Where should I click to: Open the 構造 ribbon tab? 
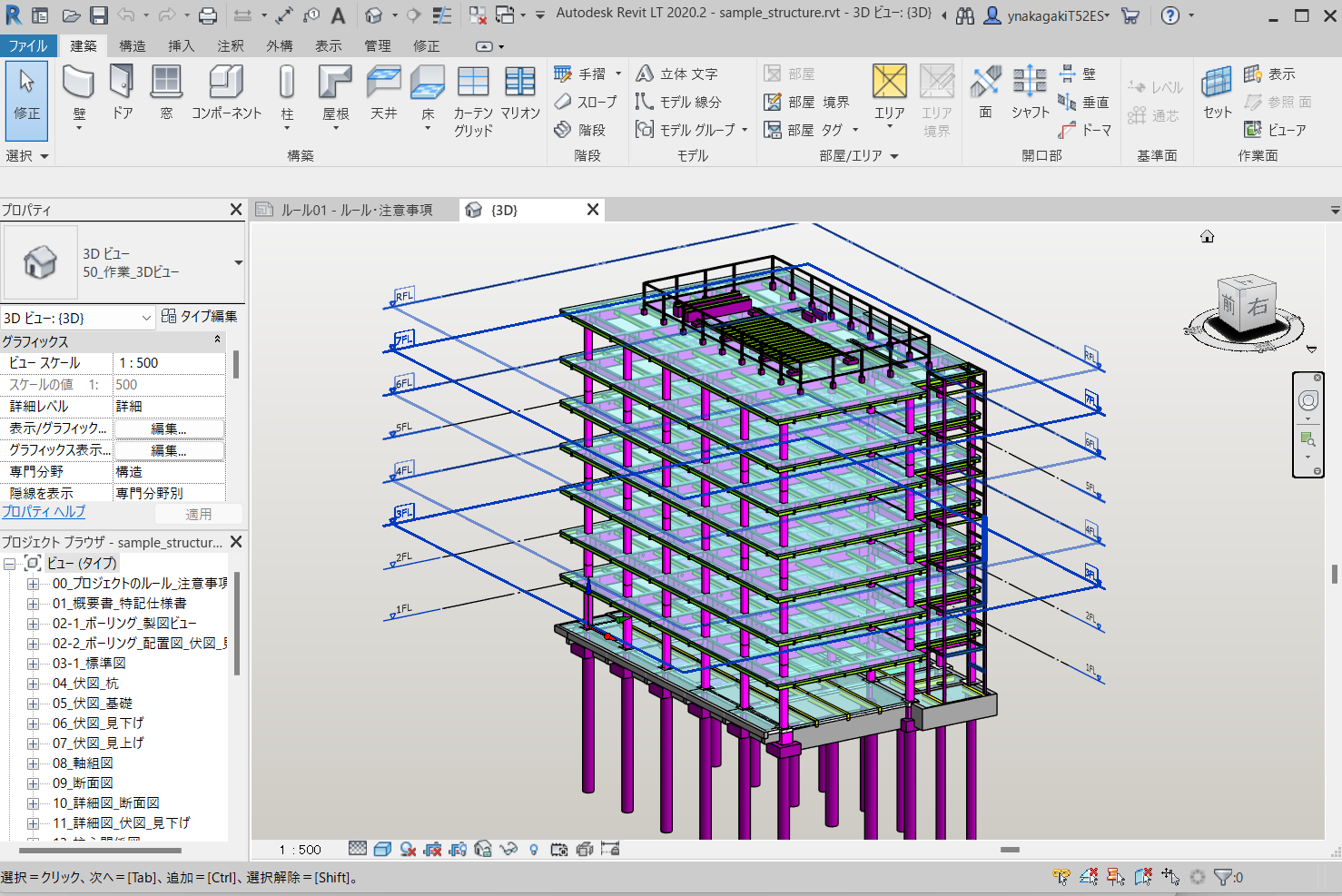tap(133, 45)
